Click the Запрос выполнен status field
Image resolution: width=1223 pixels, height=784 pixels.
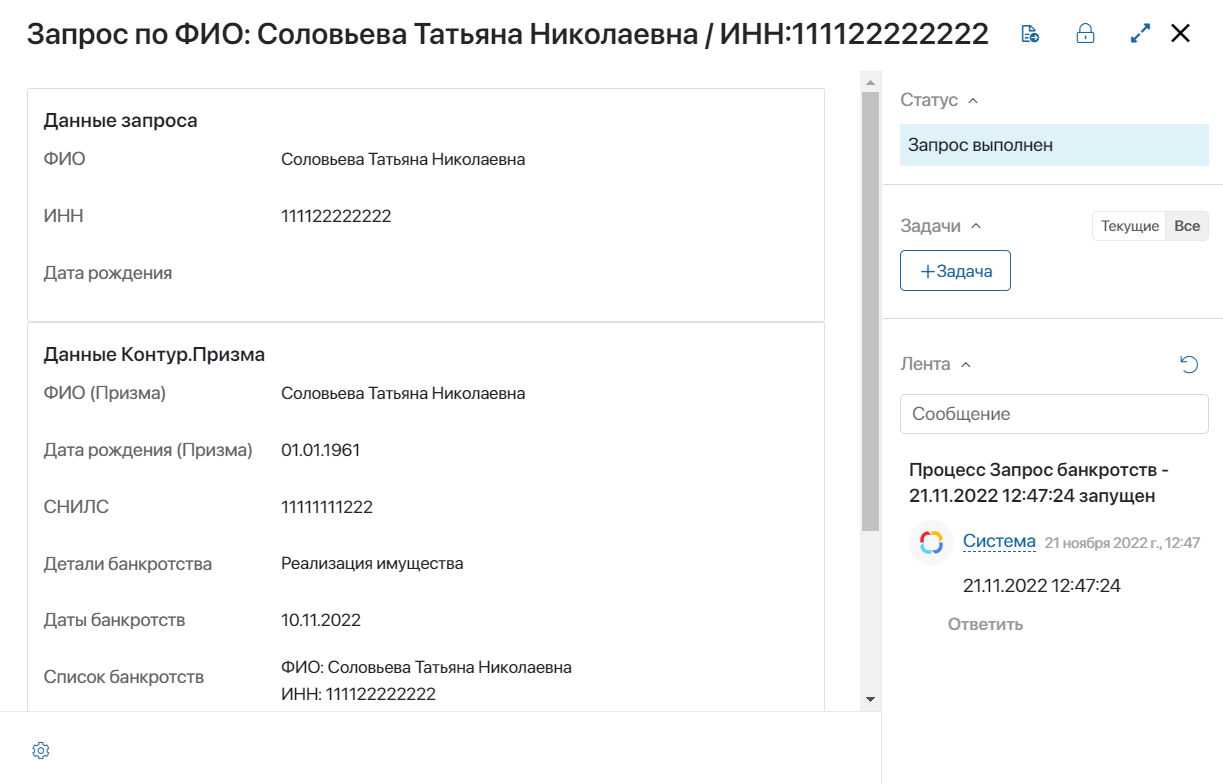click(x=1054, y=145)
